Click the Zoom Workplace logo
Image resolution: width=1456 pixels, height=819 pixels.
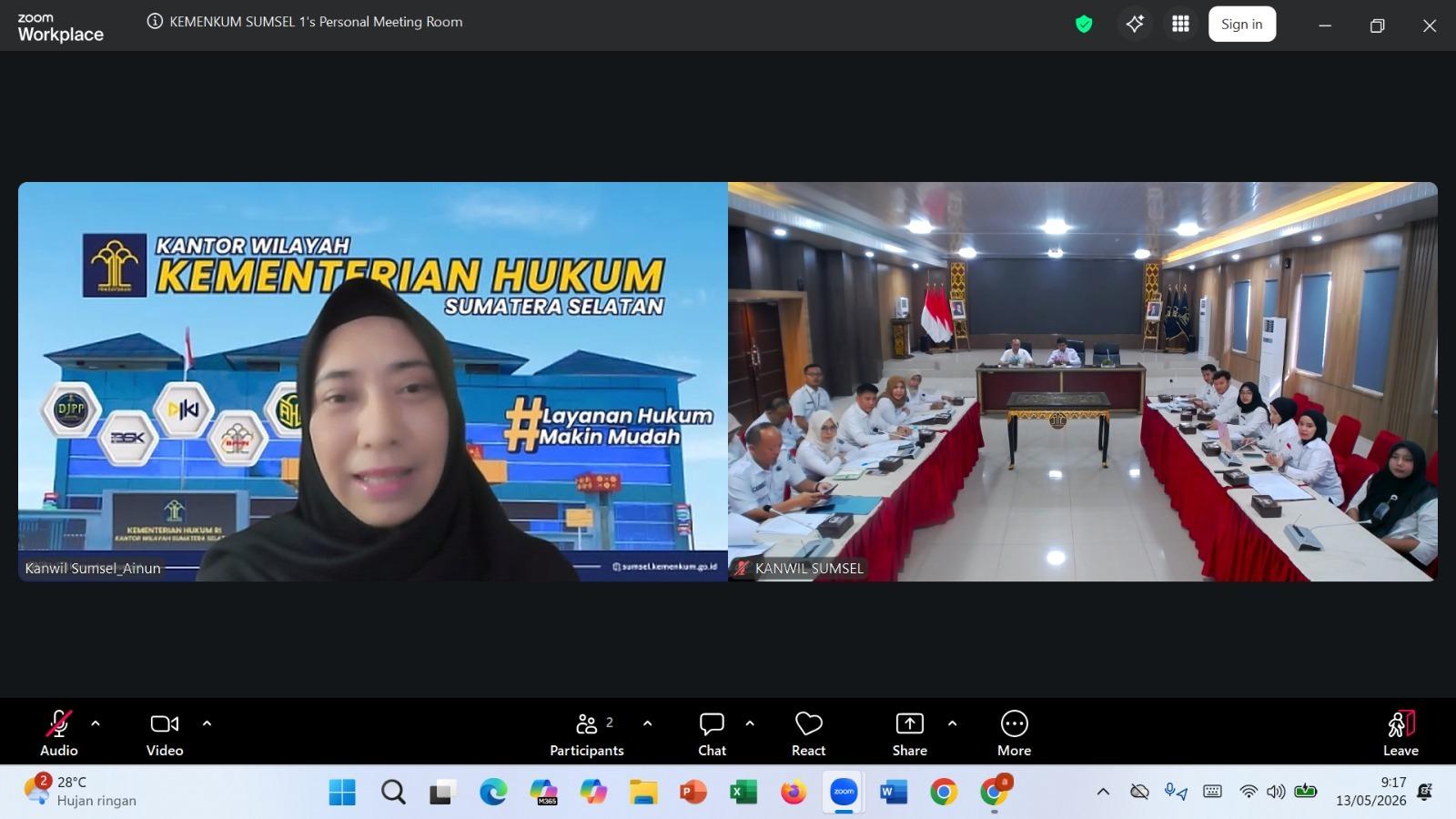[x=60, y=28]
